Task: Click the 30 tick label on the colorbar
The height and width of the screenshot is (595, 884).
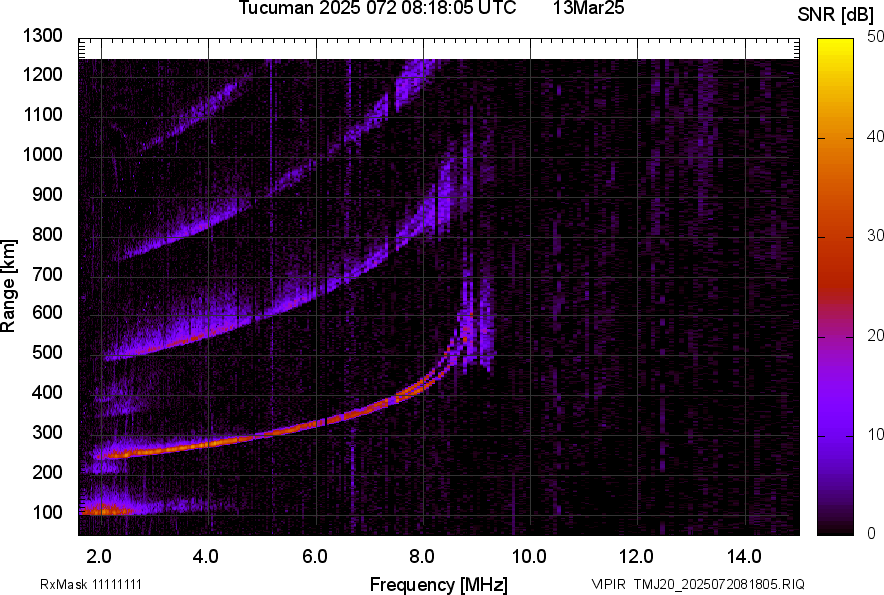Action: (876, 236)
